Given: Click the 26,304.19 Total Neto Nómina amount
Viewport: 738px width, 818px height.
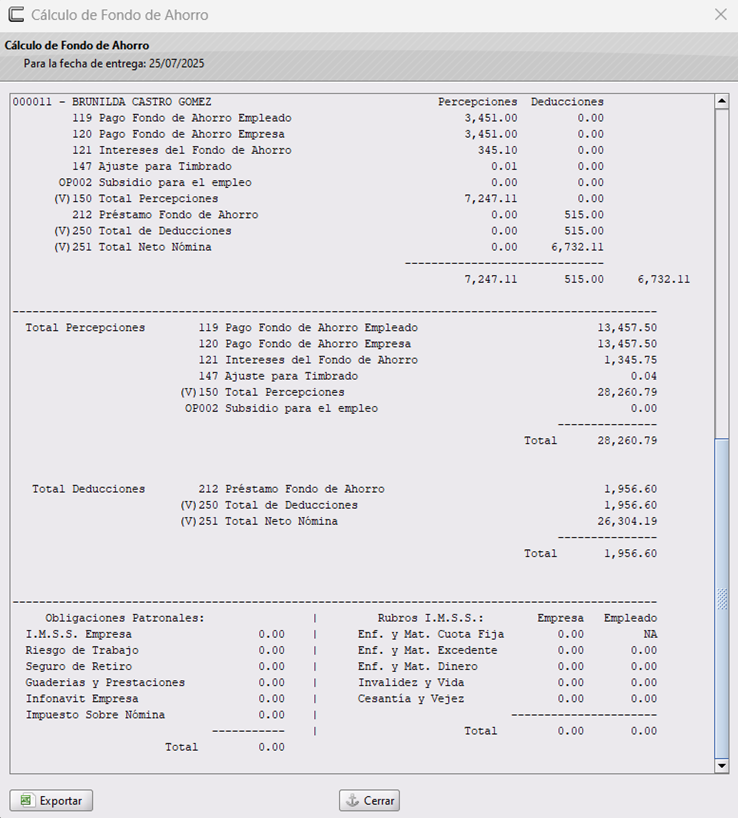Looking at the screenshot, I should [x=627, y=522].
